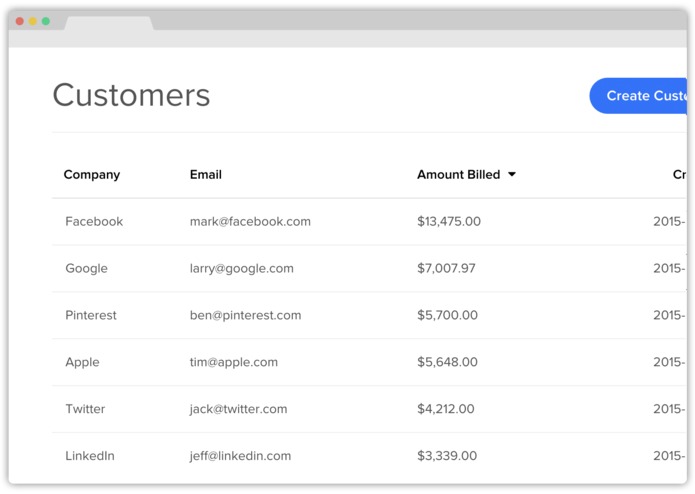Open the Twitter customer row

369,409
